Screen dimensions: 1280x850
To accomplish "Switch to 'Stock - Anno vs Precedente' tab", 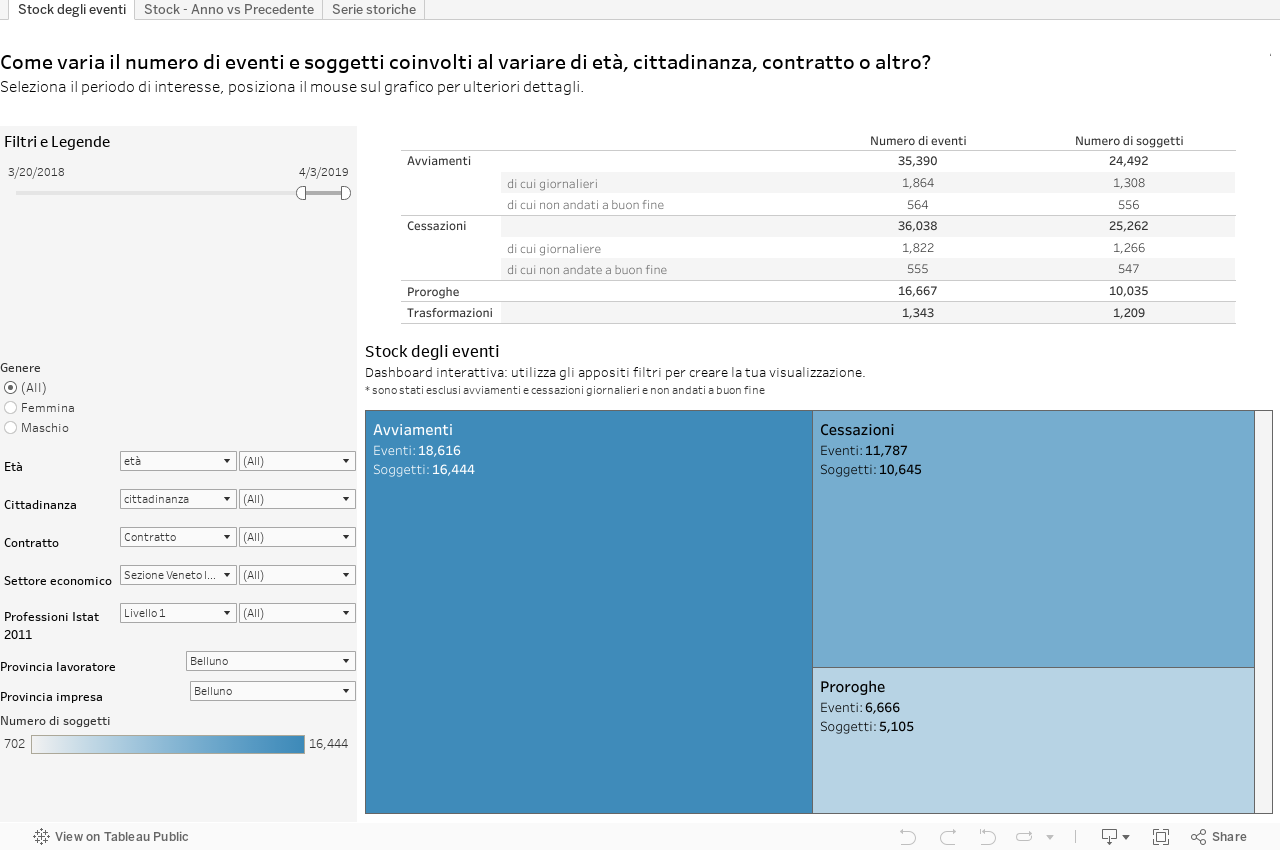I will click(229, 9).
